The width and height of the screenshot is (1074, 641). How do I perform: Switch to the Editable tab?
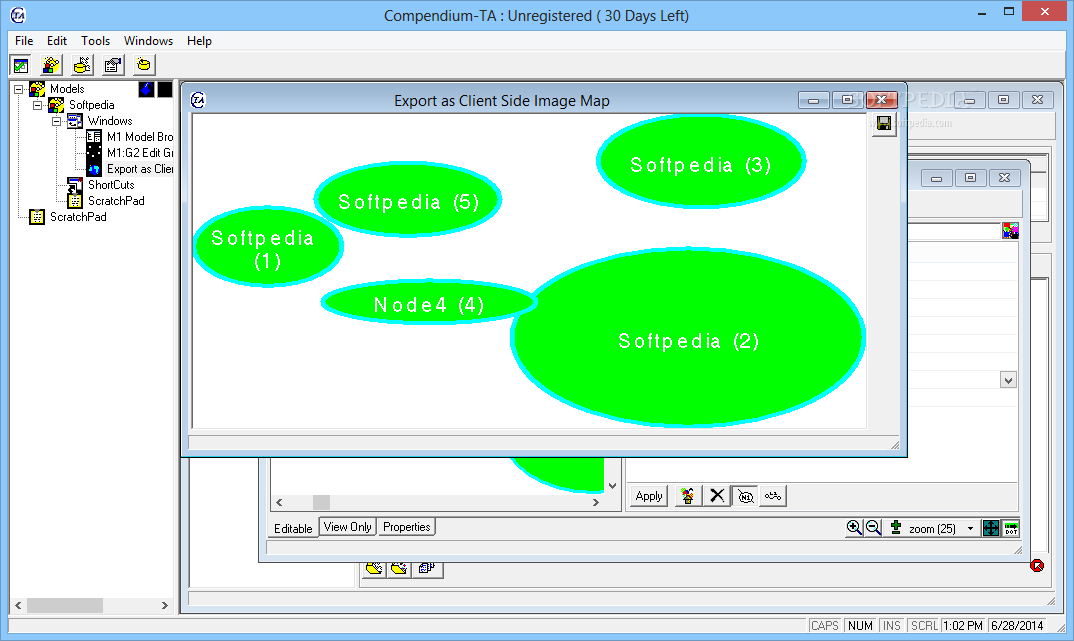point(293,528)
